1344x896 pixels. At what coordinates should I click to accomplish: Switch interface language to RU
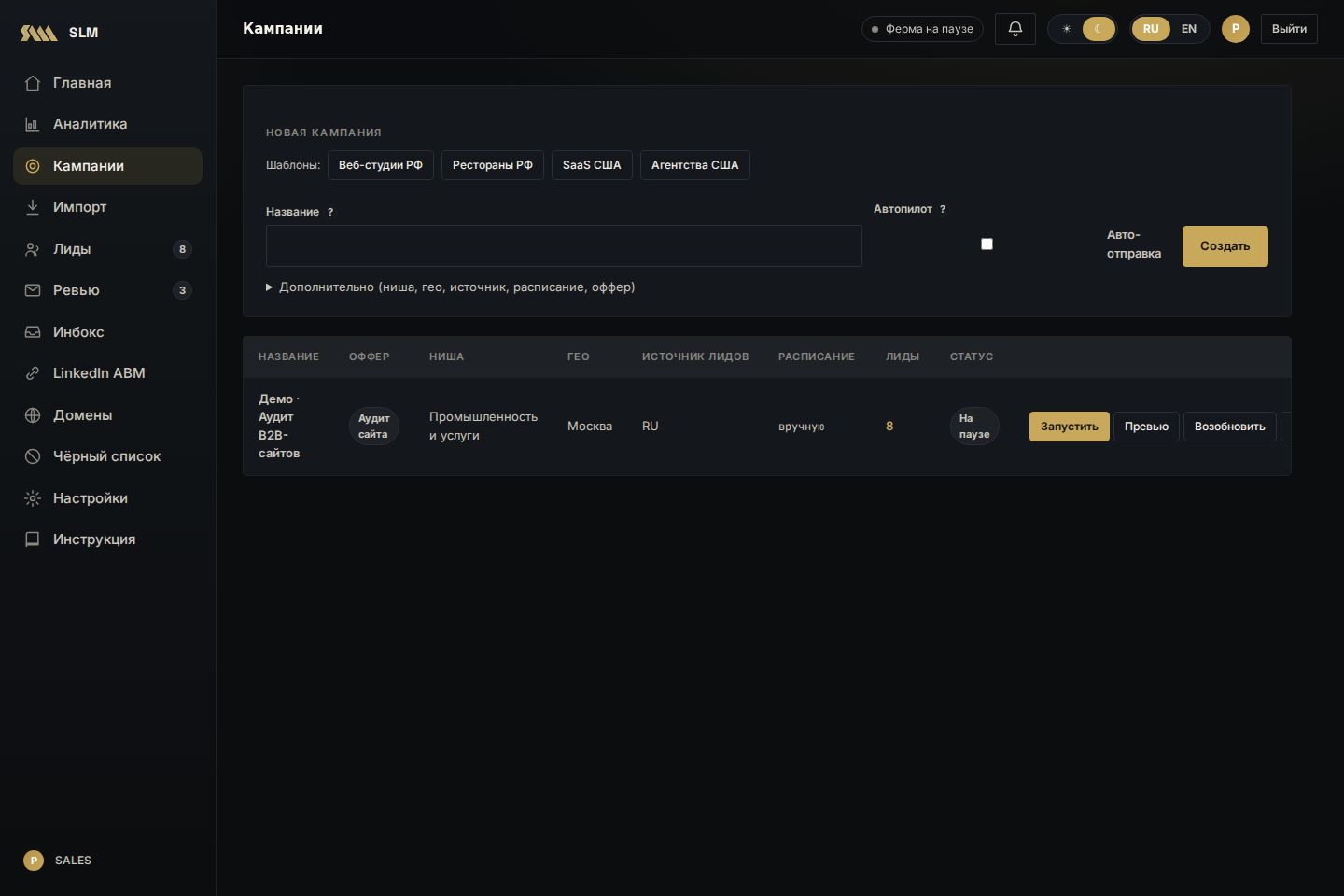[x=1151, y=29]
